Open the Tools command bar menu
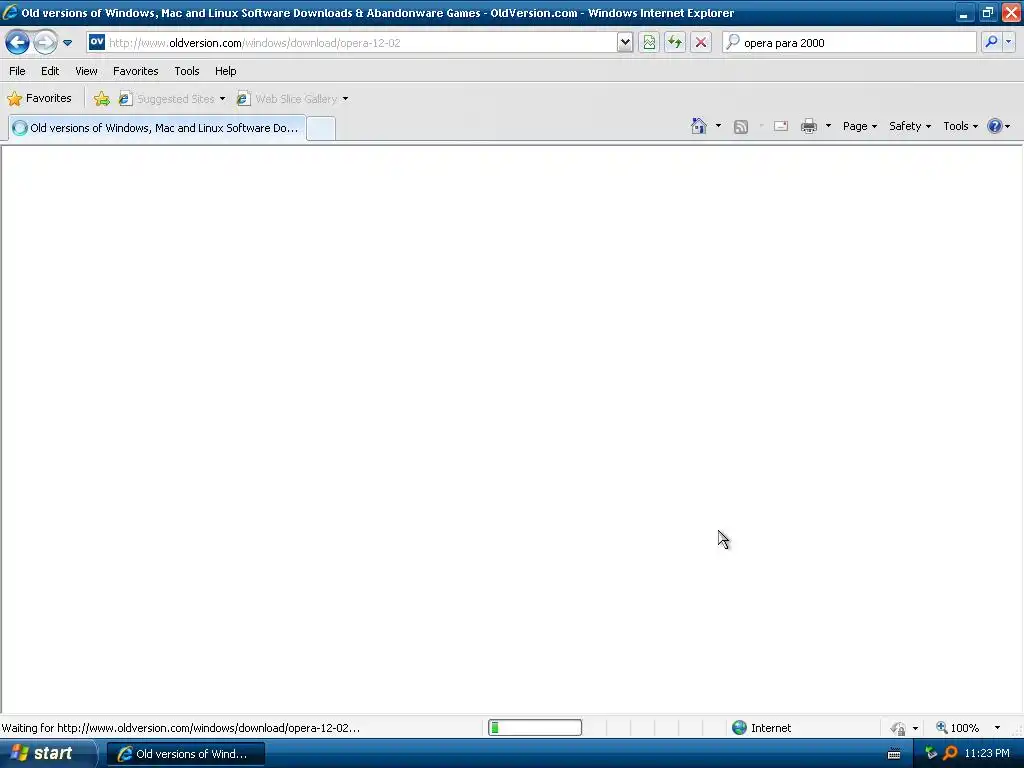This screenshot has height=768, width=1024. click(960, 126)
